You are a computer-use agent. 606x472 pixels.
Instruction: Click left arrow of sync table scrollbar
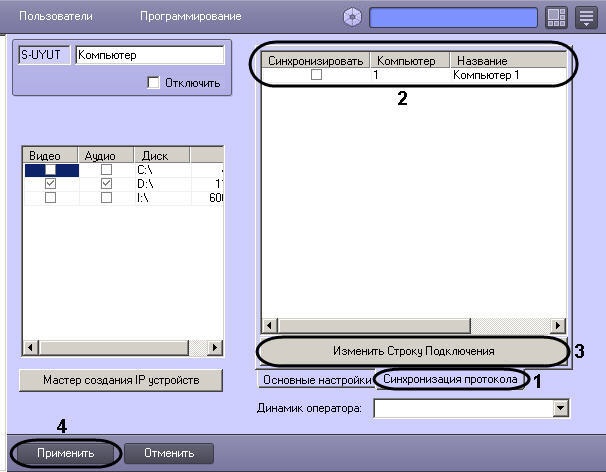[267, 326]
